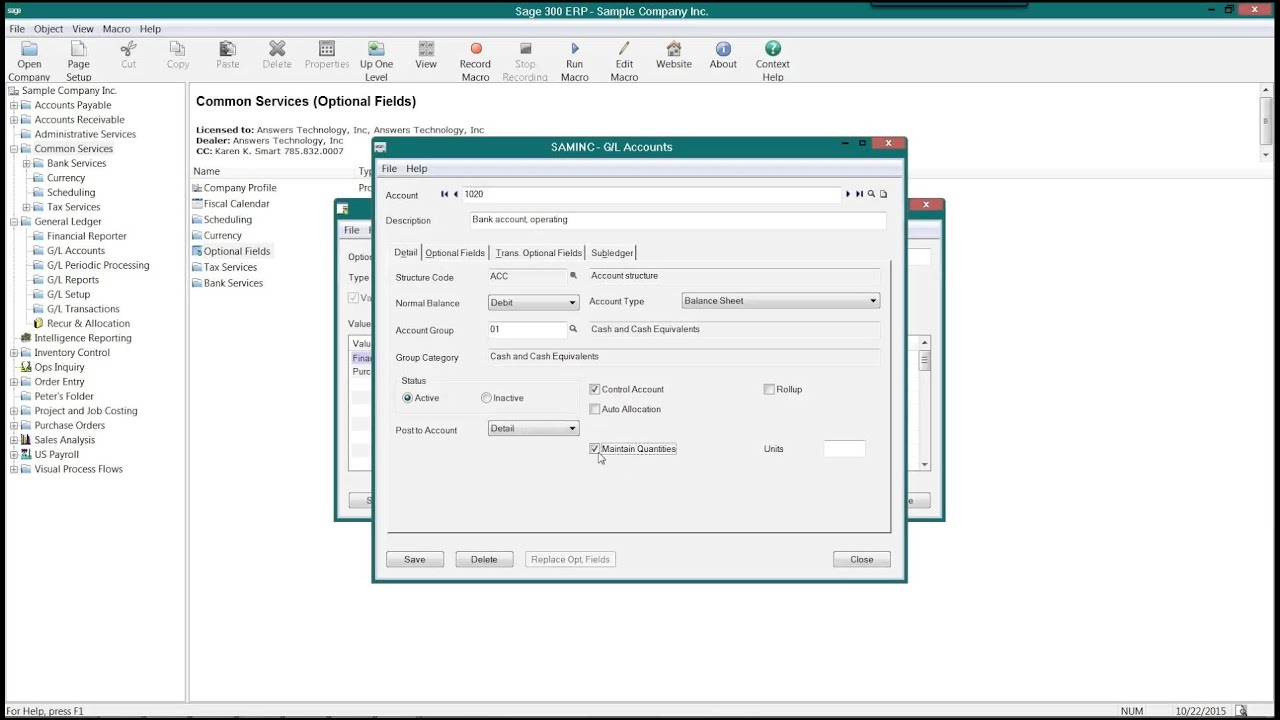Open the Object menu in main window

[48, 29]
